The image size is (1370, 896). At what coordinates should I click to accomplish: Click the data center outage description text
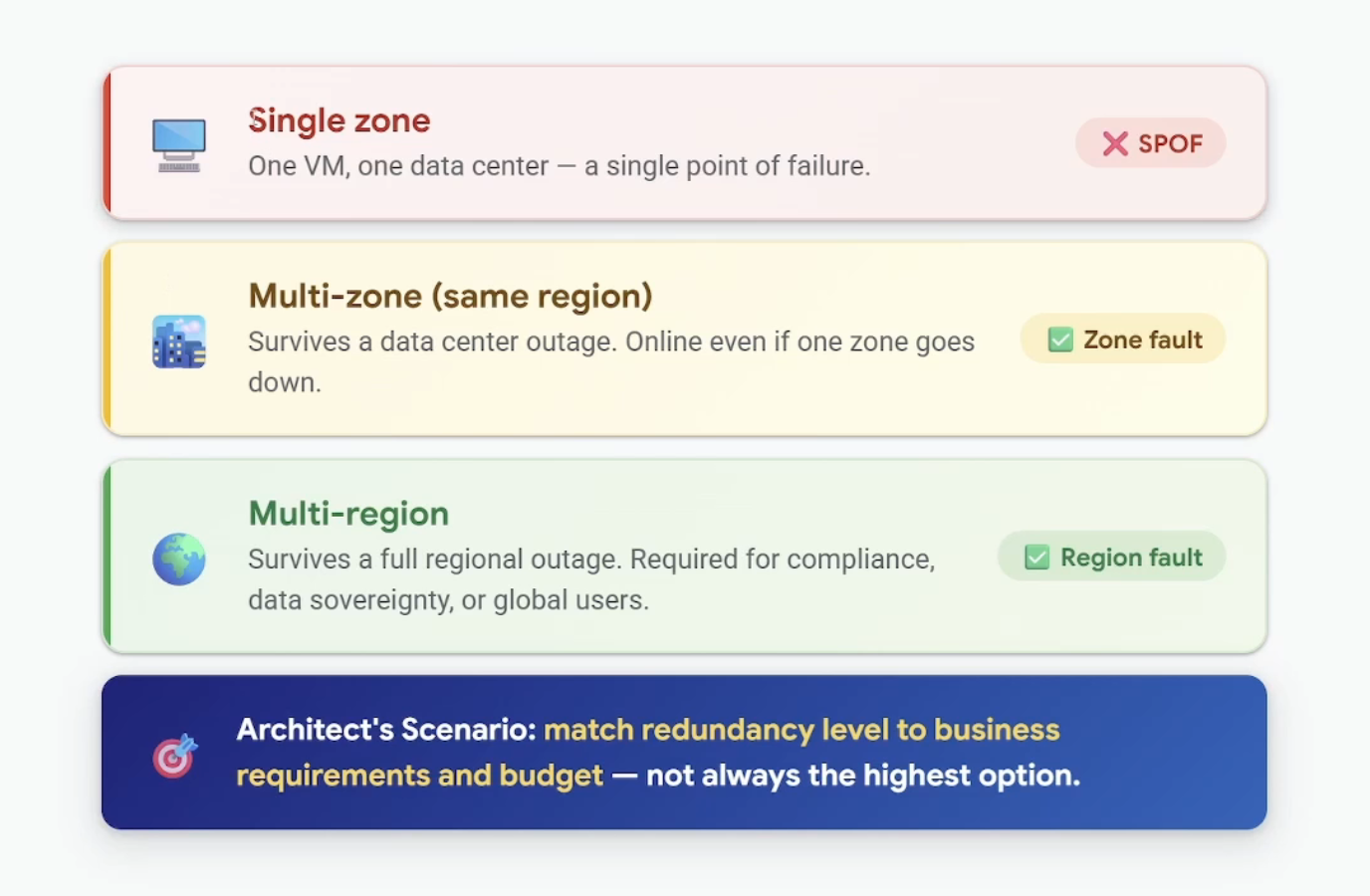pos(611,361)
